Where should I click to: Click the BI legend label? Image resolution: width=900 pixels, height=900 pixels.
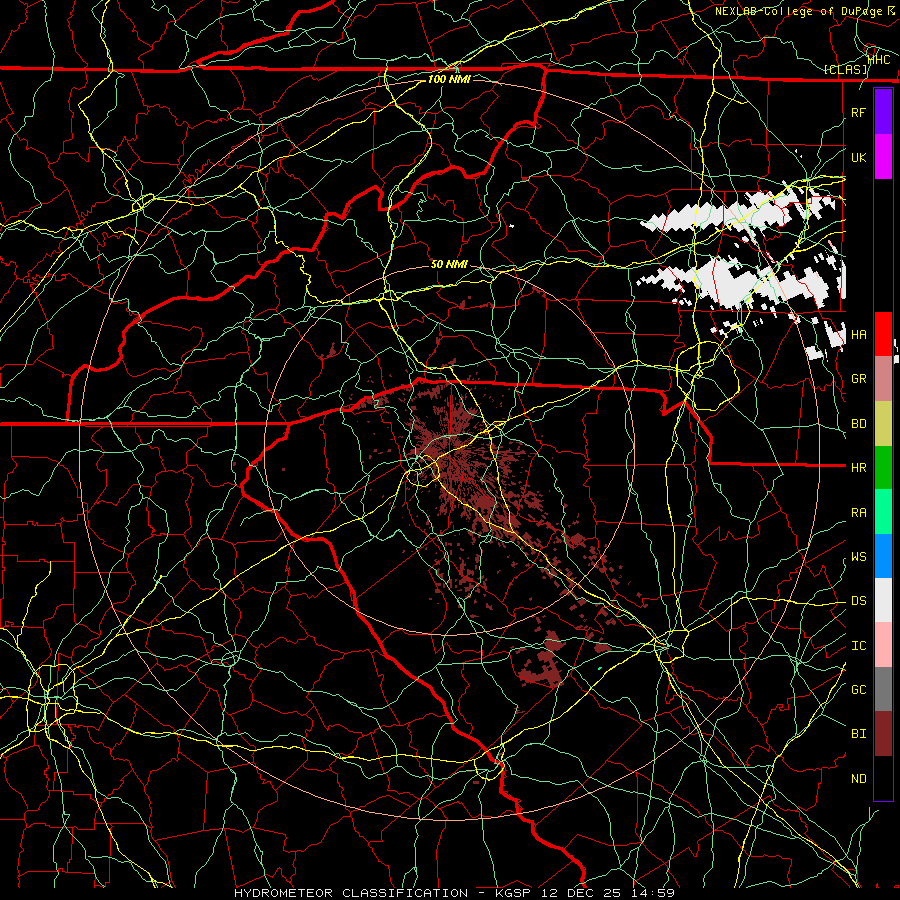[x=859, y=734]
